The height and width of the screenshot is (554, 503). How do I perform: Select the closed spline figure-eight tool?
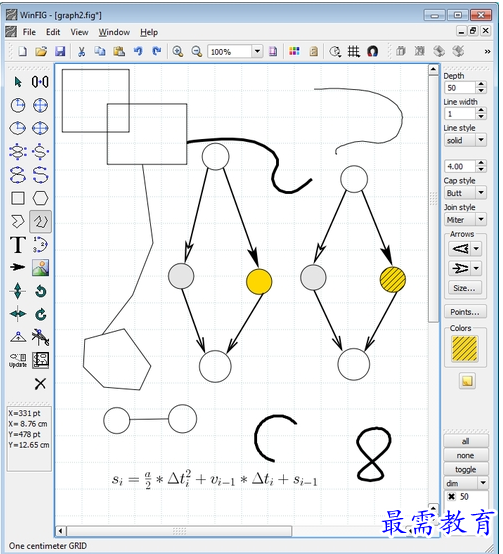click(18, 175)
